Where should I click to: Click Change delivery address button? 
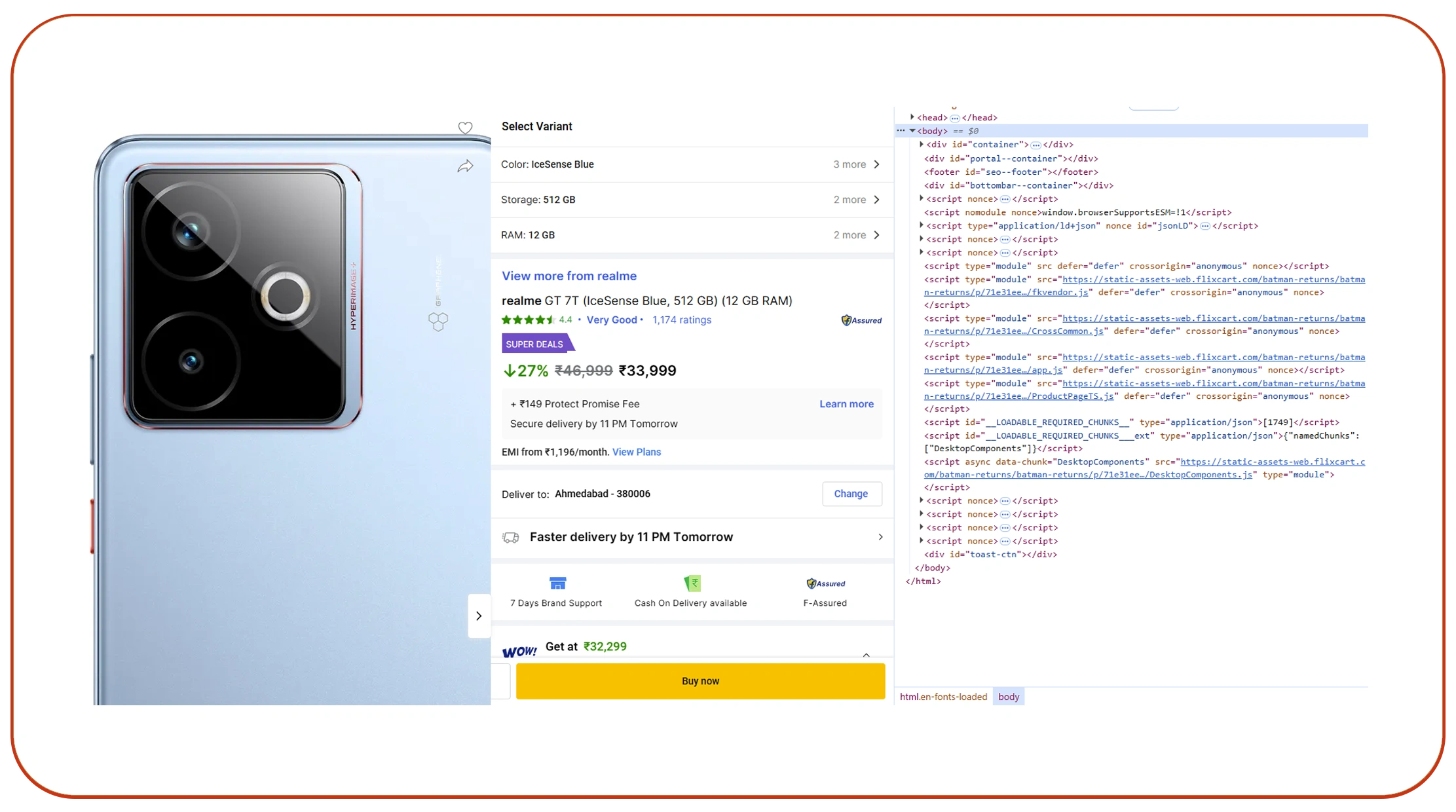click(x=851, y=494)
